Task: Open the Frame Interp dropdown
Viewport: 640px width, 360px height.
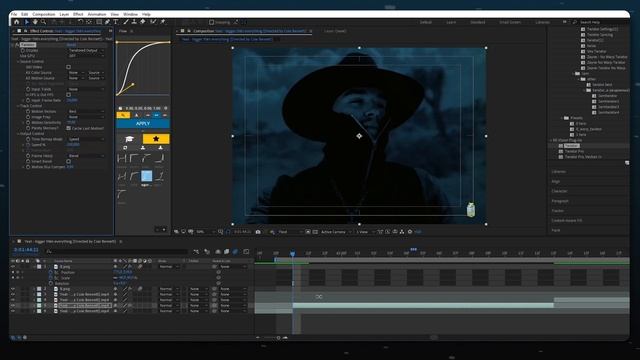Action: click(x=86, y=156)
